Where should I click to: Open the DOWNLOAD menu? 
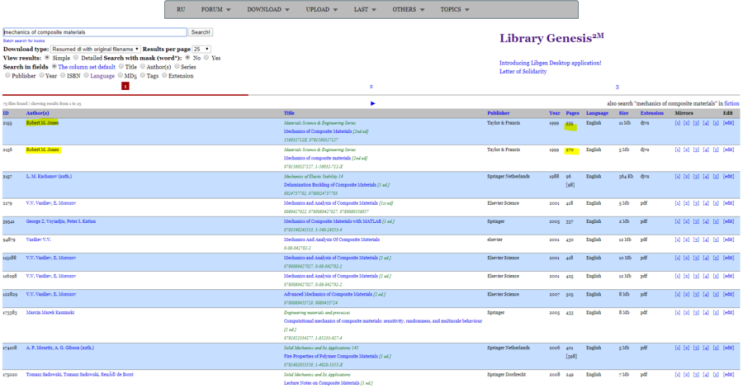point(268,9)
